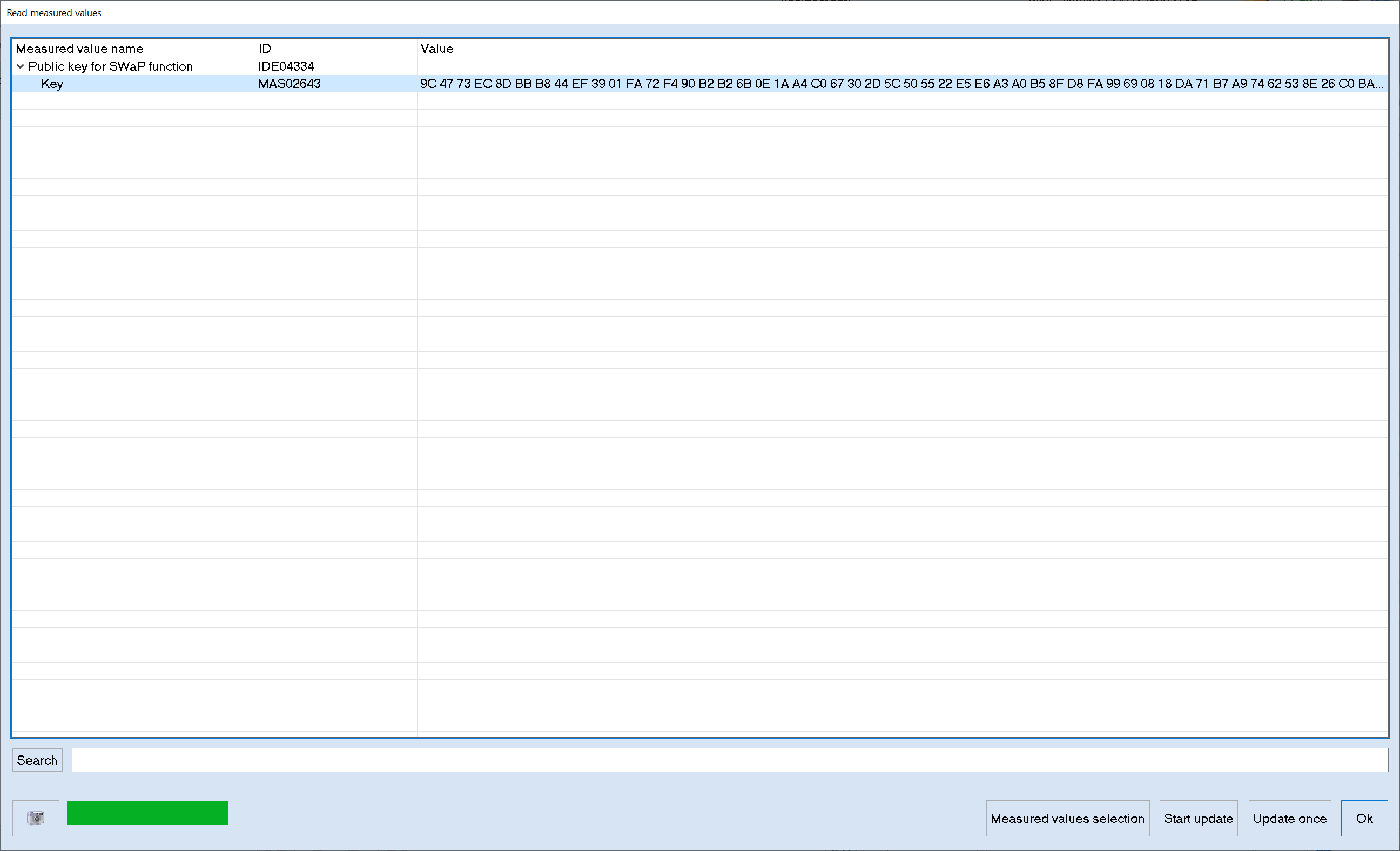
Task: Click the truncated ellipsis at value end
Action: tap(1379, 85)
